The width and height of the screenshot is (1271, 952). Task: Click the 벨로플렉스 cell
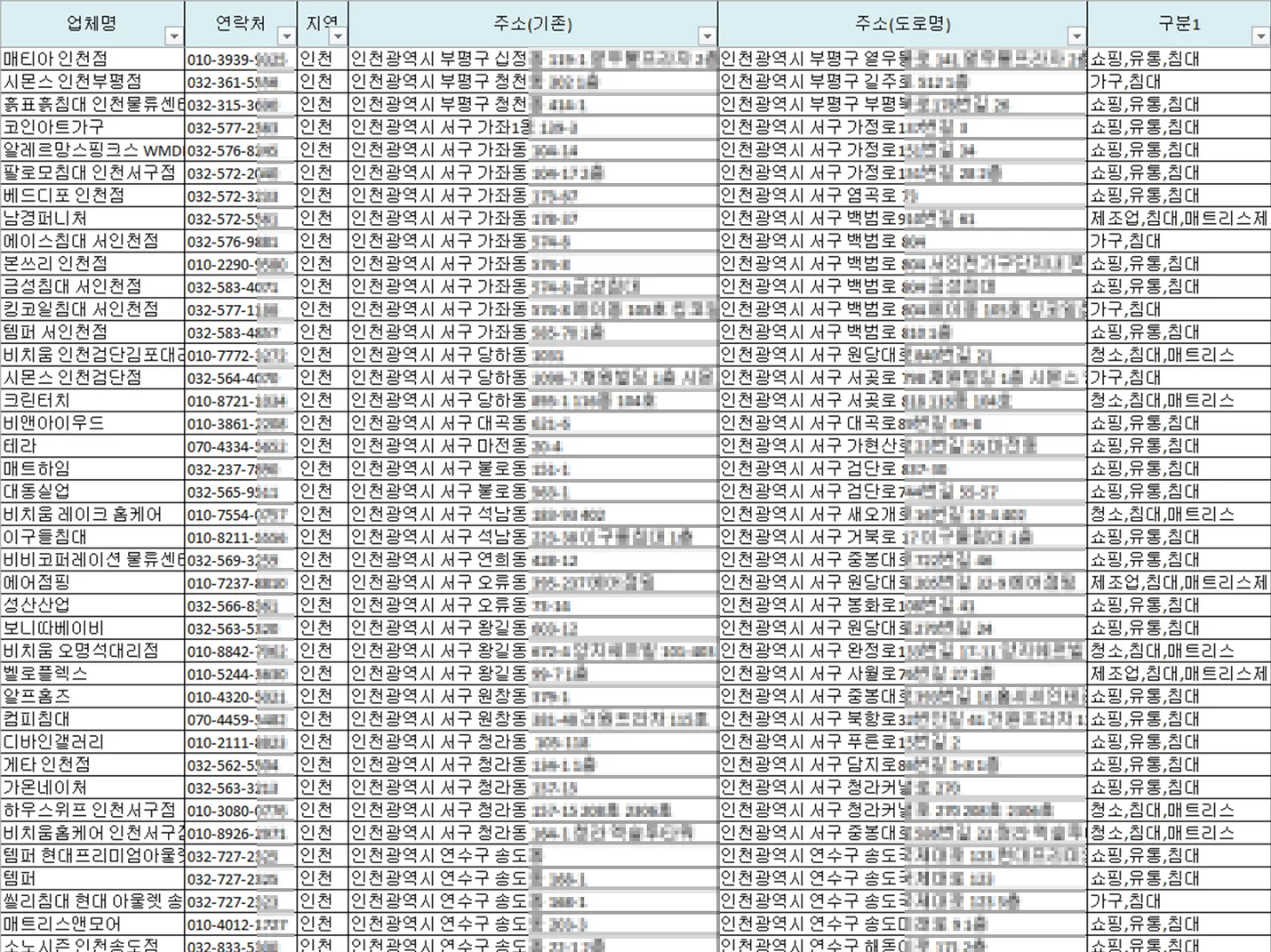click(92, 674)
